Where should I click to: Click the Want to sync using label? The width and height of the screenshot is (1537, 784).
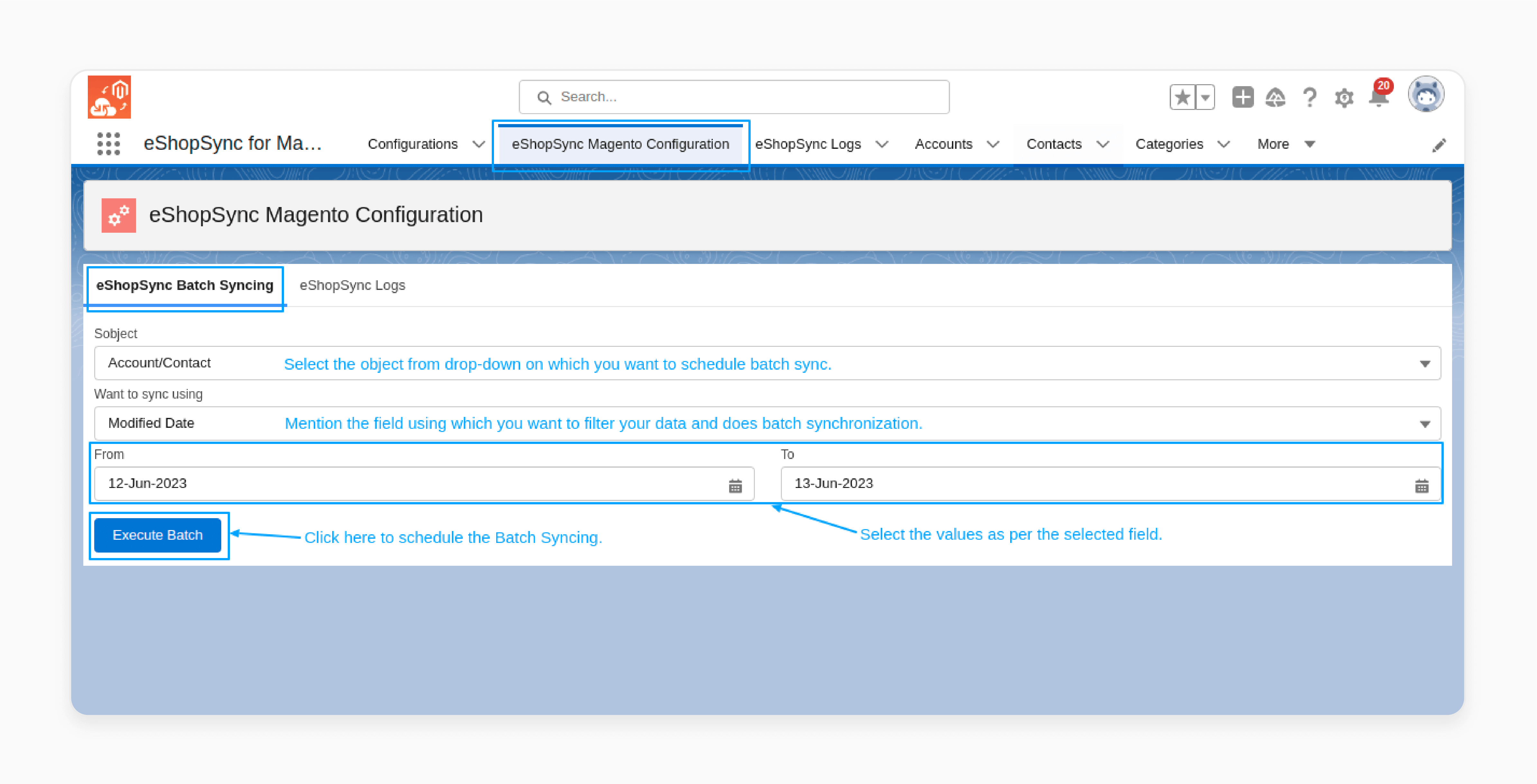(x=149, y=394)
